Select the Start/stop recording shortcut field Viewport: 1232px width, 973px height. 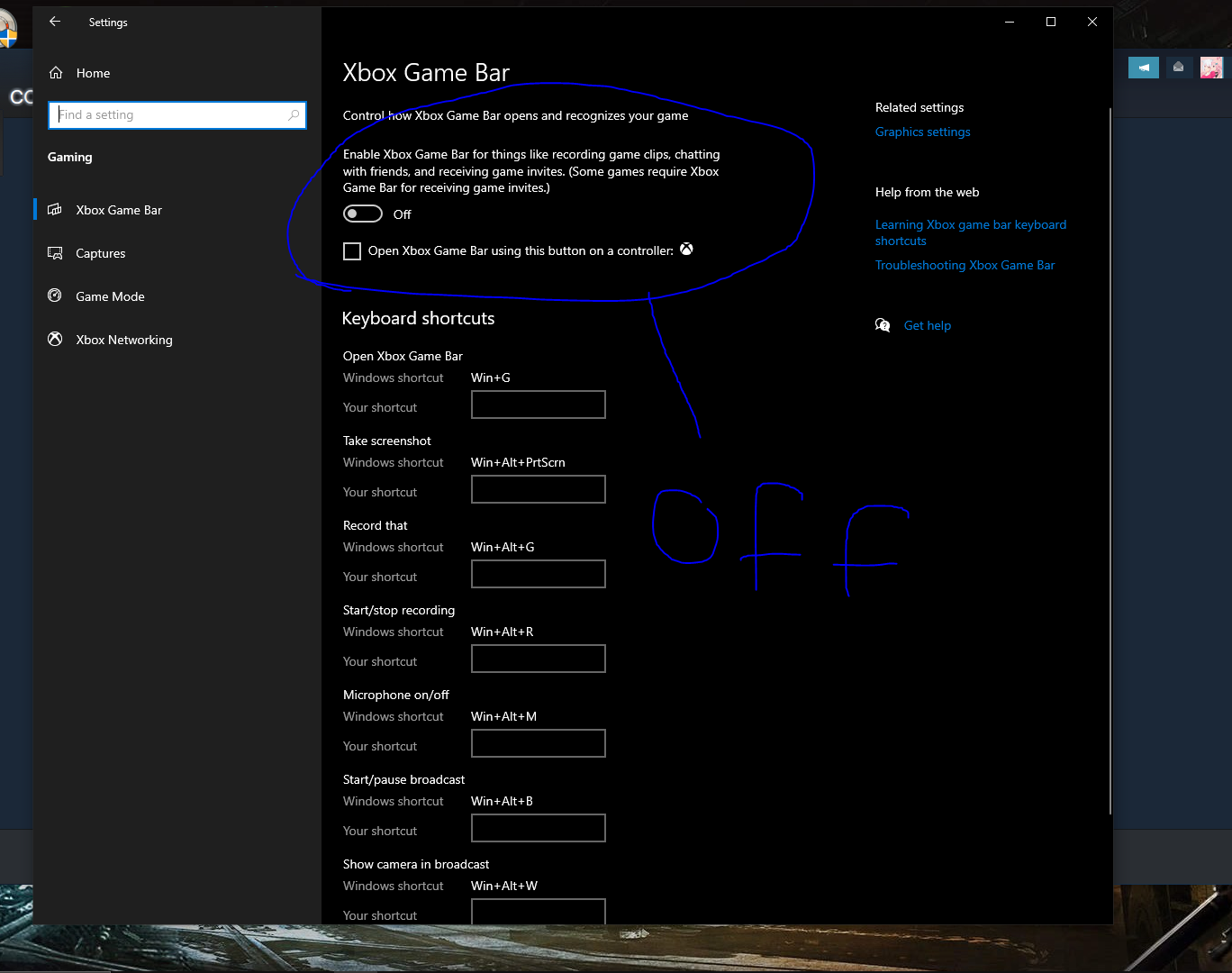(x=539, y=659)
